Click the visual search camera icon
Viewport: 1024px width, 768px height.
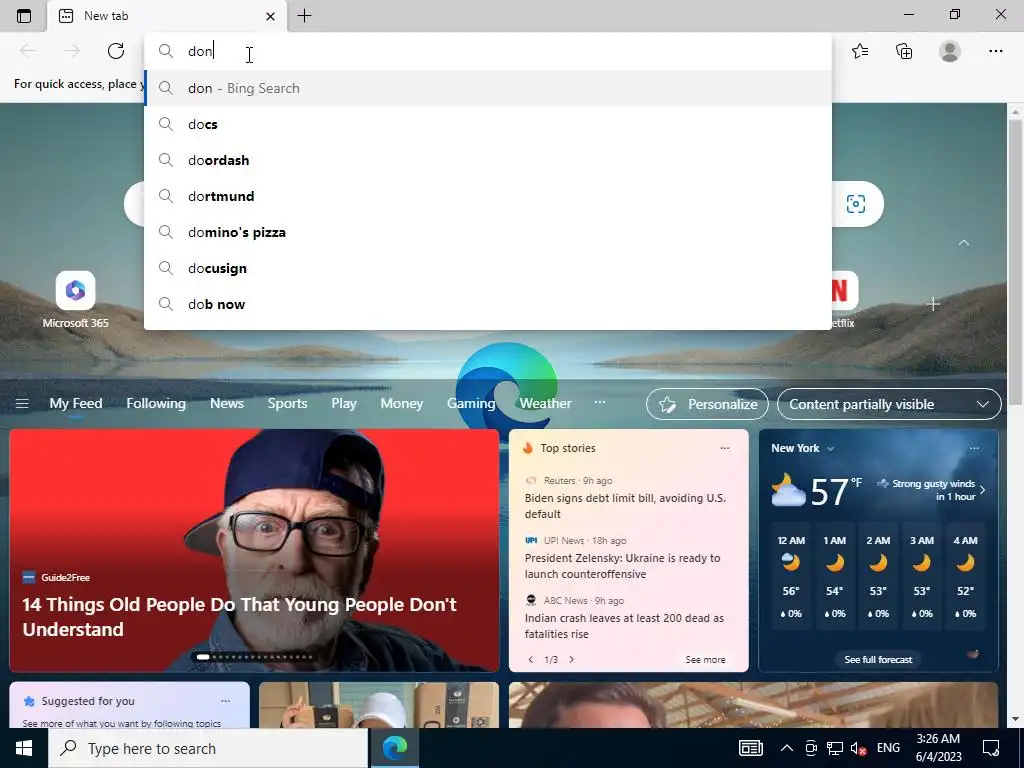click(x=856, y=204)
